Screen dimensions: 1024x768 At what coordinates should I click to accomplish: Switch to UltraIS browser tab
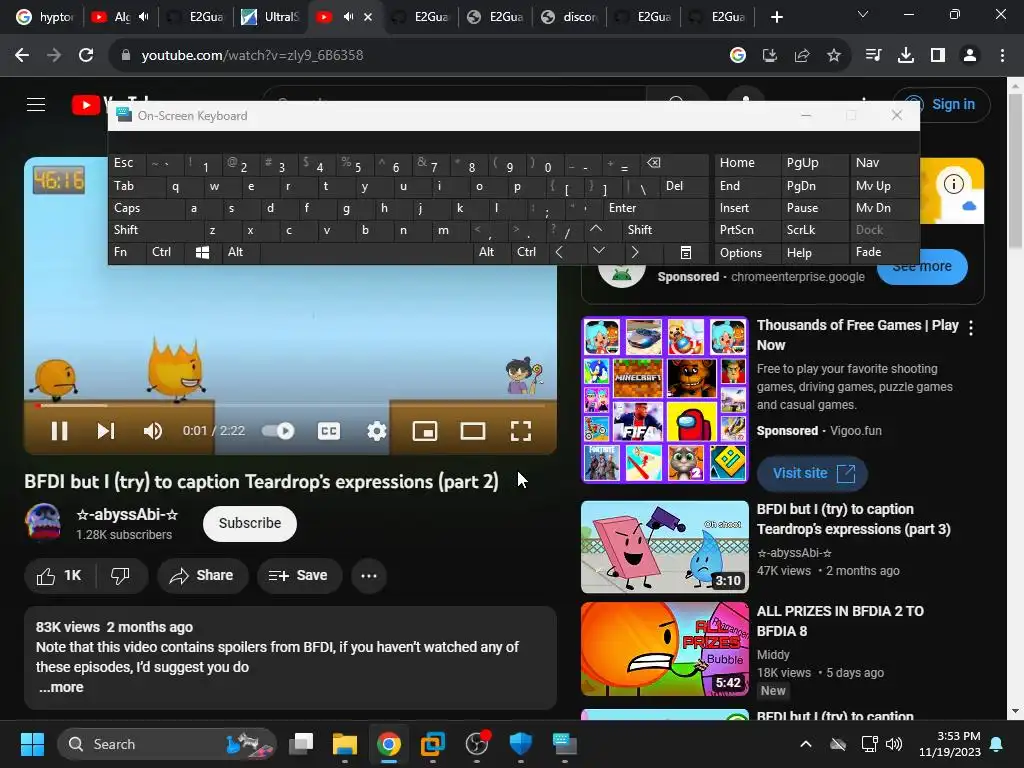270,17
